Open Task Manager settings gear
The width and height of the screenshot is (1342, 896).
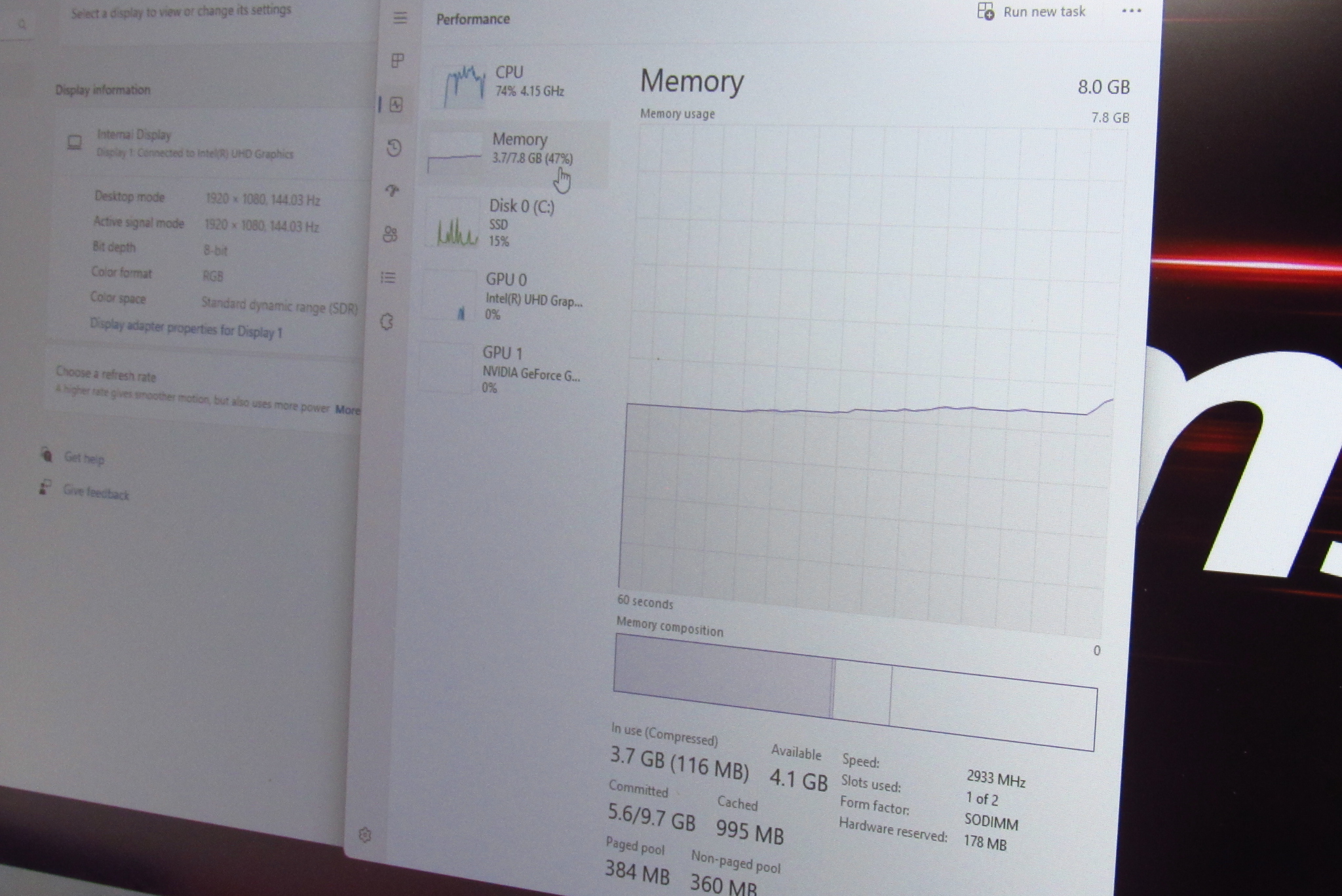366,834
